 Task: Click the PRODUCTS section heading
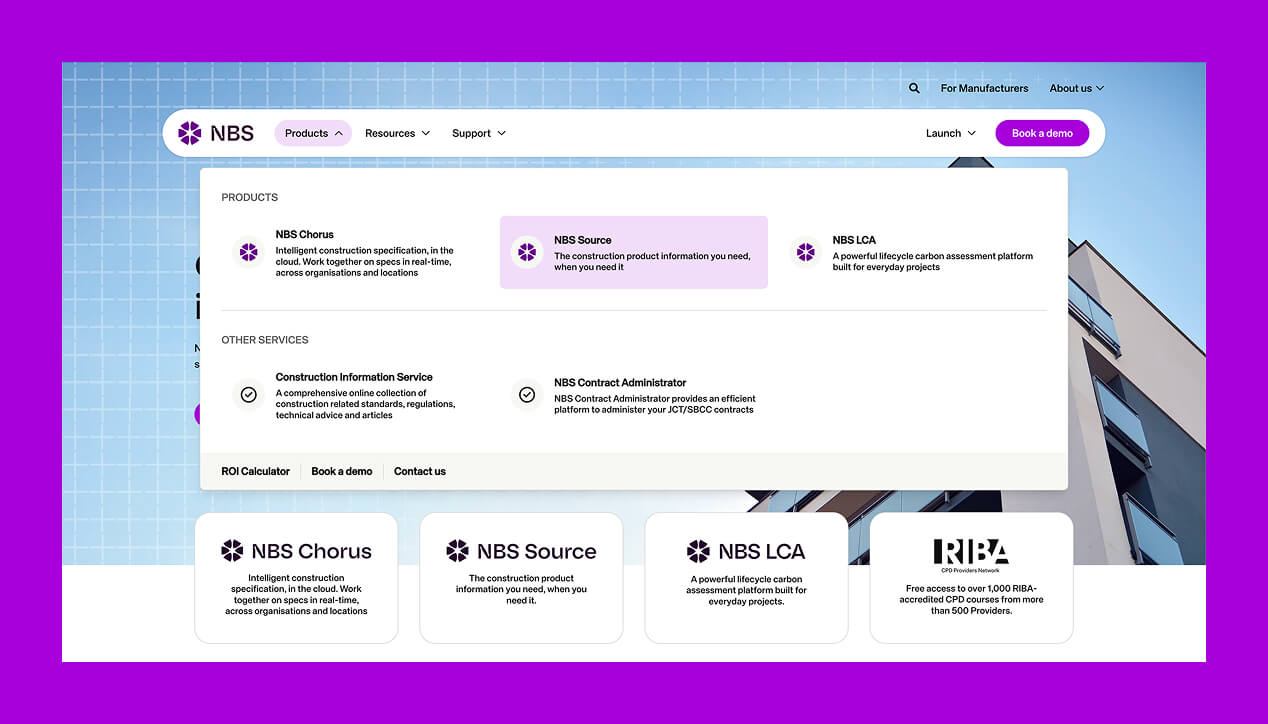point(250,197)
